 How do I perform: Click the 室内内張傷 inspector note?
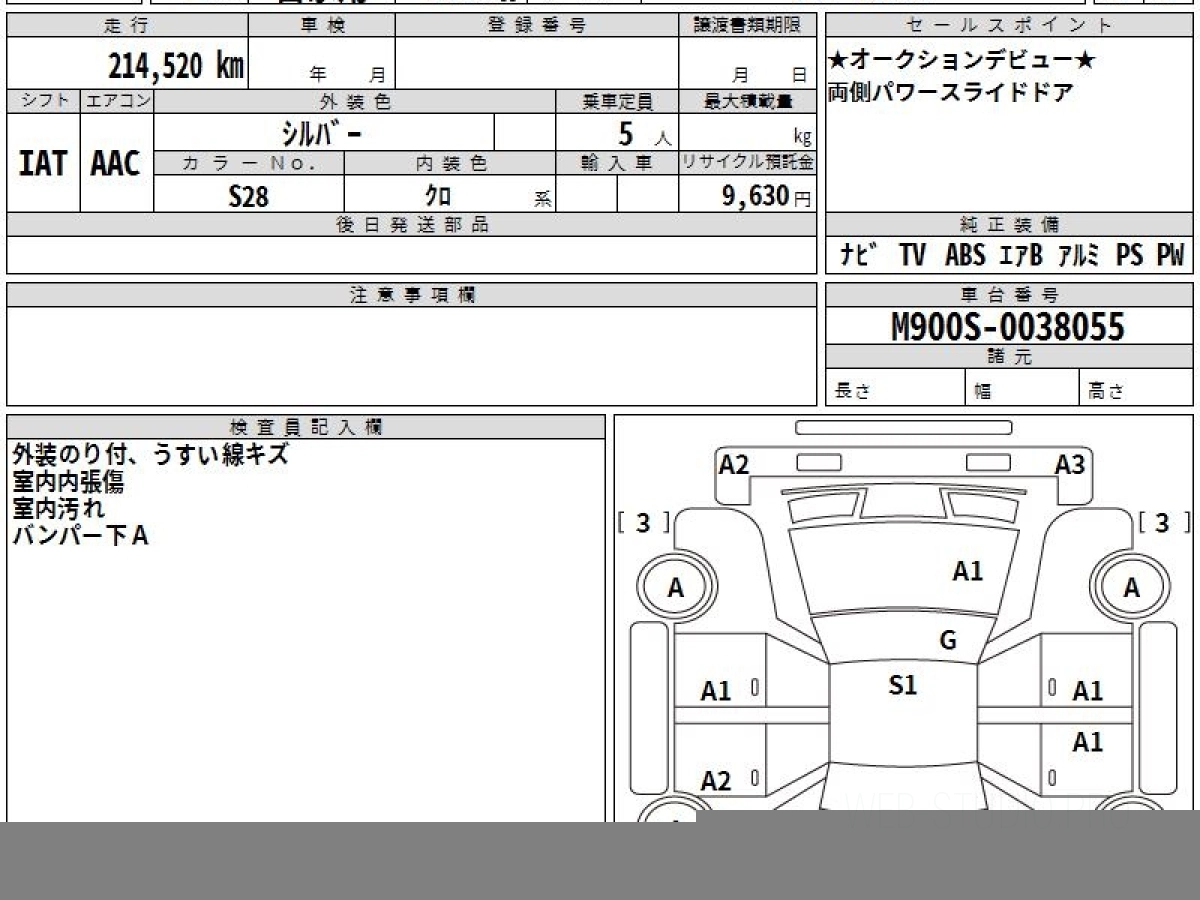click(68, 482)
